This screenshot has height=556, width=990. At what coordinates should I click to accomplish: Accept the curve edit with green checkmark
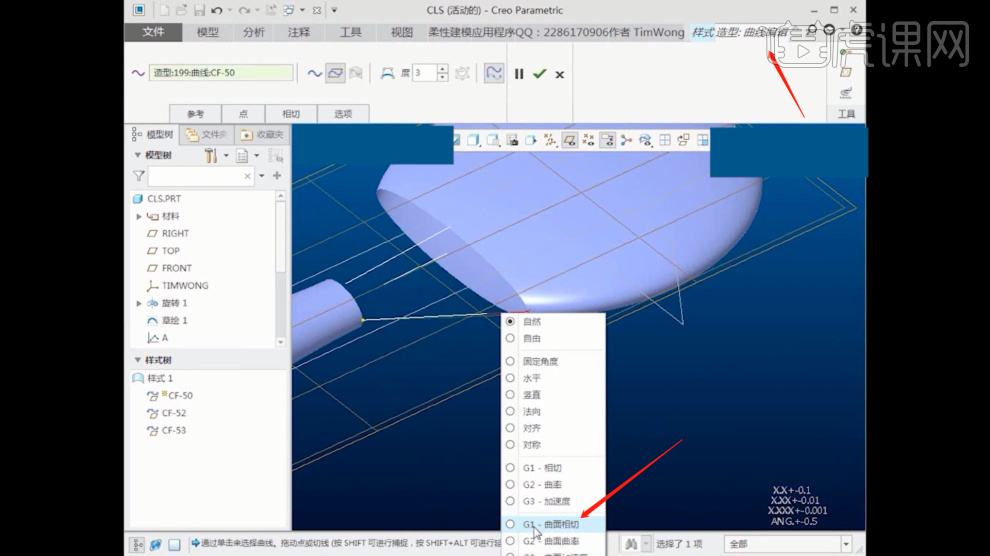click(x=540, y=73)
